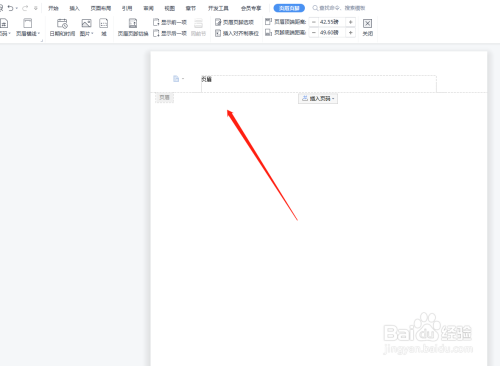Click the highlighted 页眉页脚 tab

(289, 8)
